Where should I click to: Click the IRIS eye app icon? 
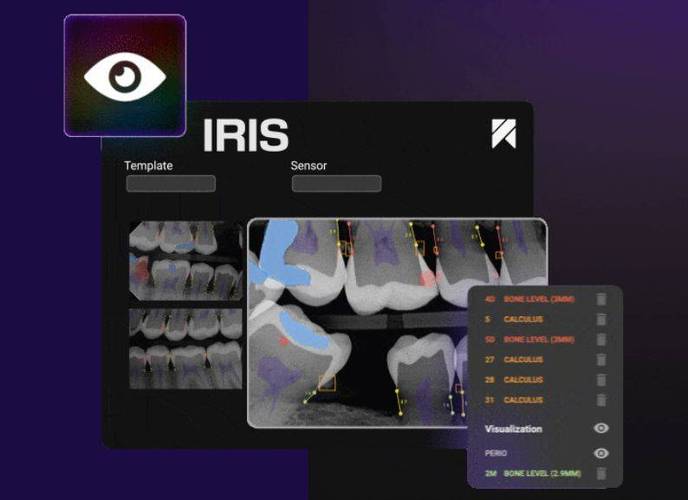point(124,75)
